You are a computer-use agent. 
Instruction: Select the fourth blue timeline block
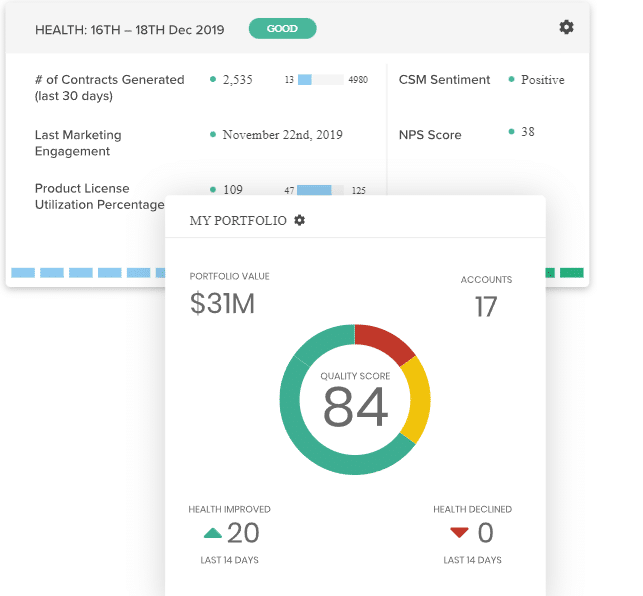[x=109, y=273]
